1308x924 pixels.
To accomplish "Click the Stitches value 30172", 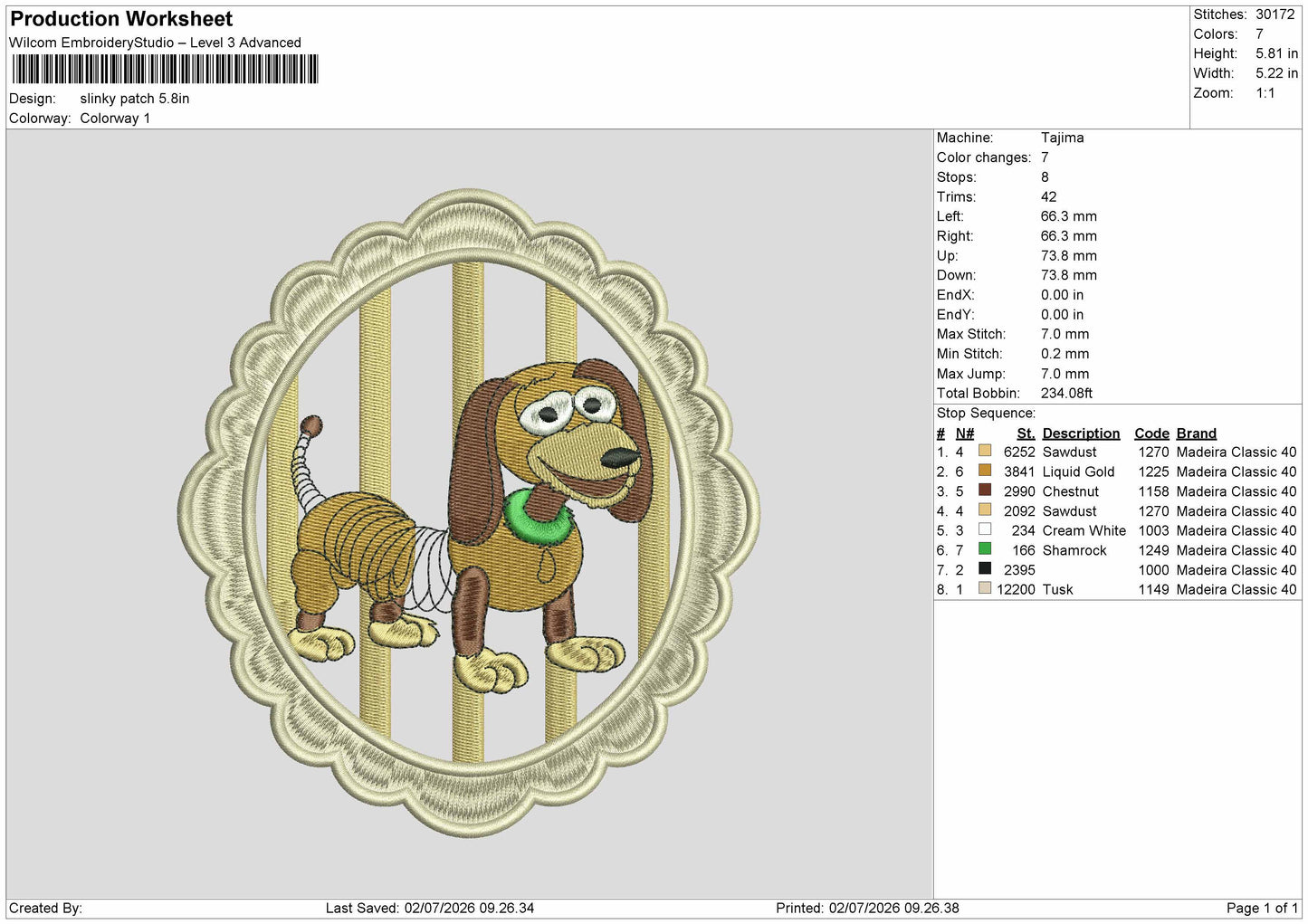I will pyautogui.click(x=1275, y=14).
